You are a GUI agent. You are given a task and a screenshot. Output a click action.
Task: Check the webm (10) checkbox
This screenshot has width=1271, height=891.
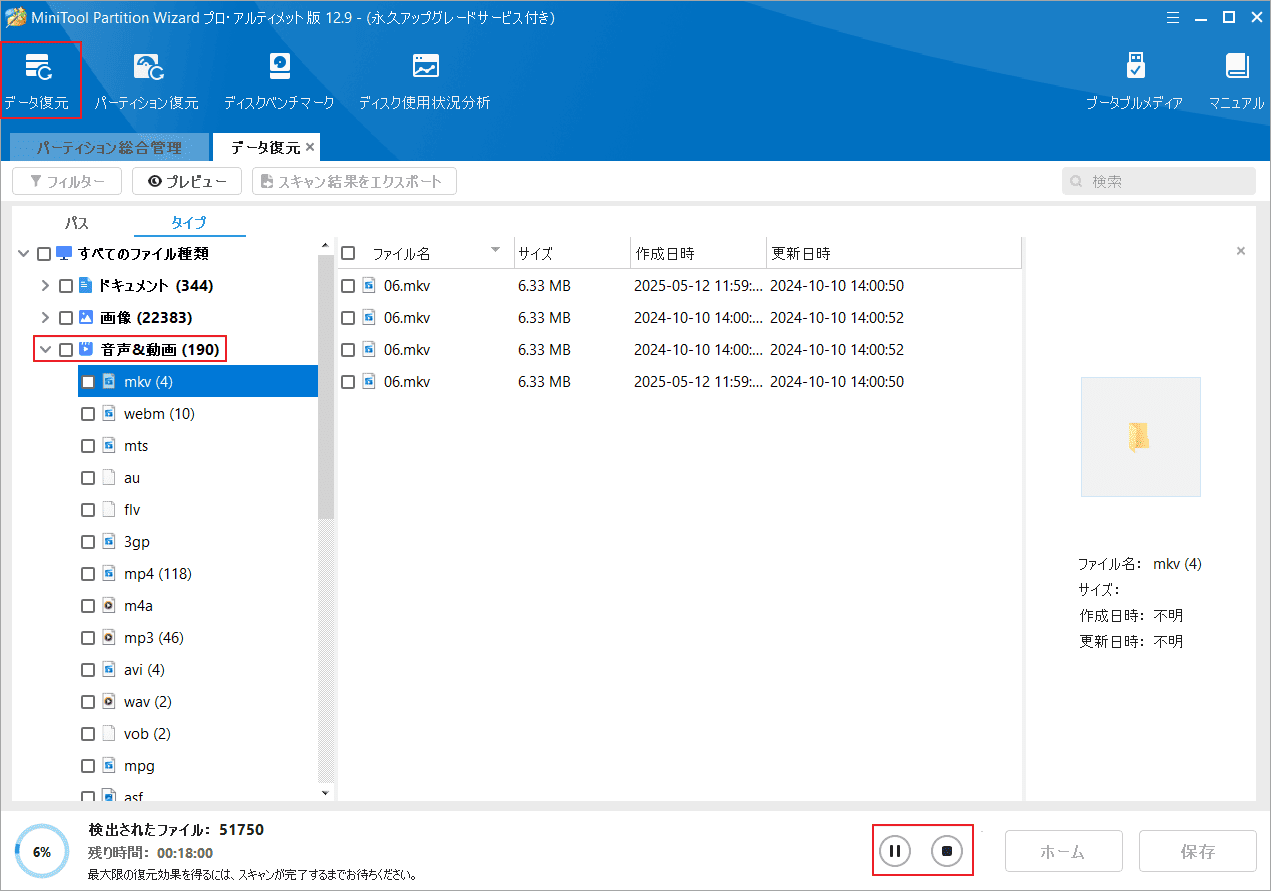(x=88, y=414)
